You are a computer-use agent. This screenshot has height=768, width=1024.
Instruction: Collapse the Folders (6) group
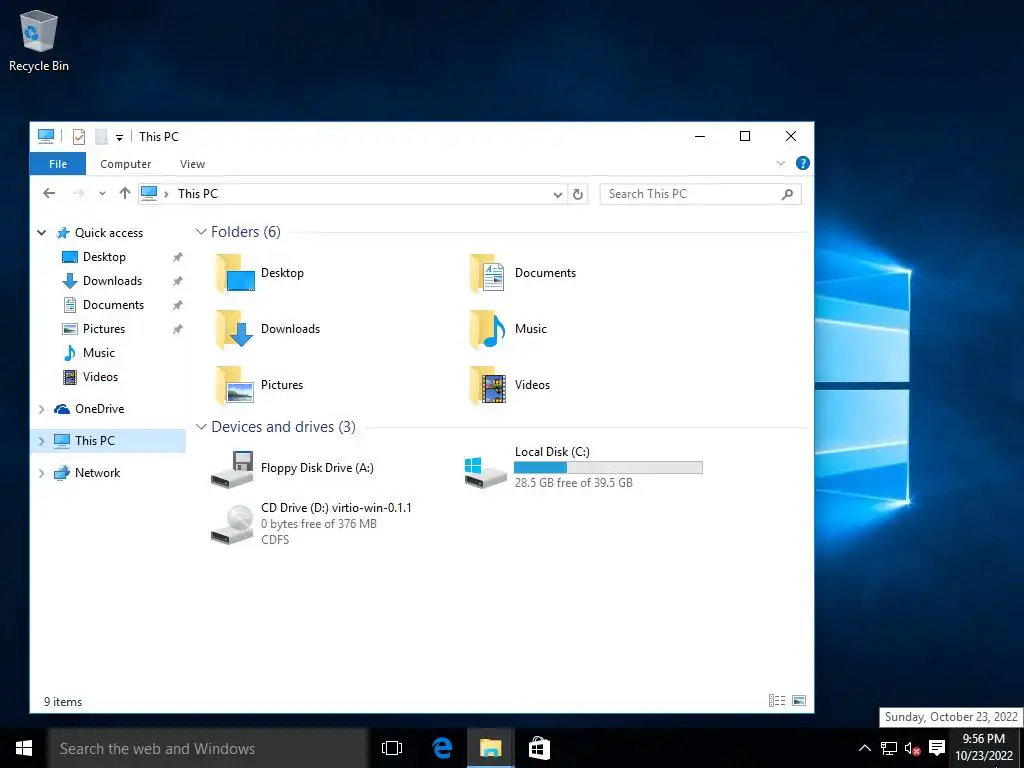click(x=201, y=232)
